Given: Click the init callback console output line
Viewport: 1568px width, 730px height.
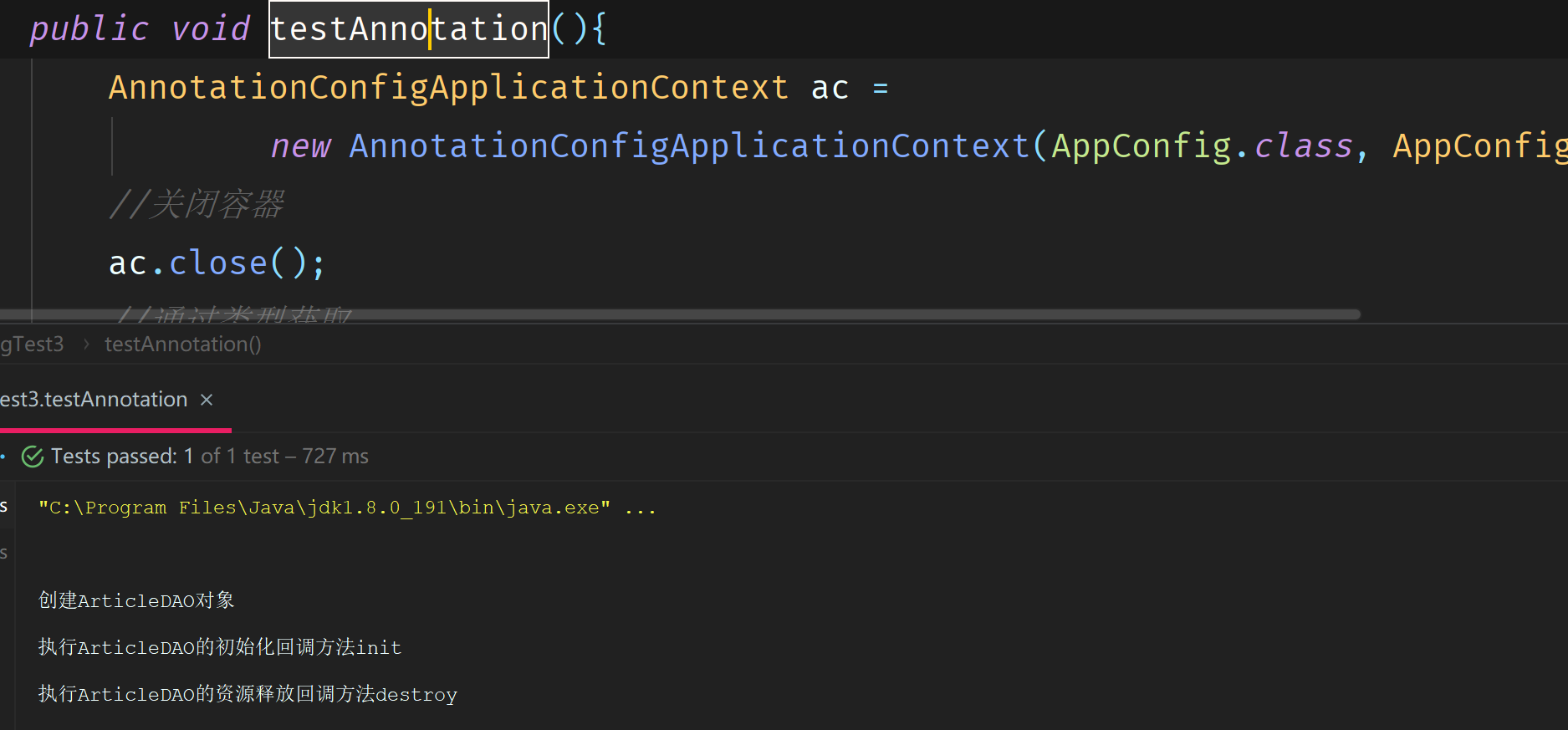Looking at the screenshot, I should [x=220, y=647].
